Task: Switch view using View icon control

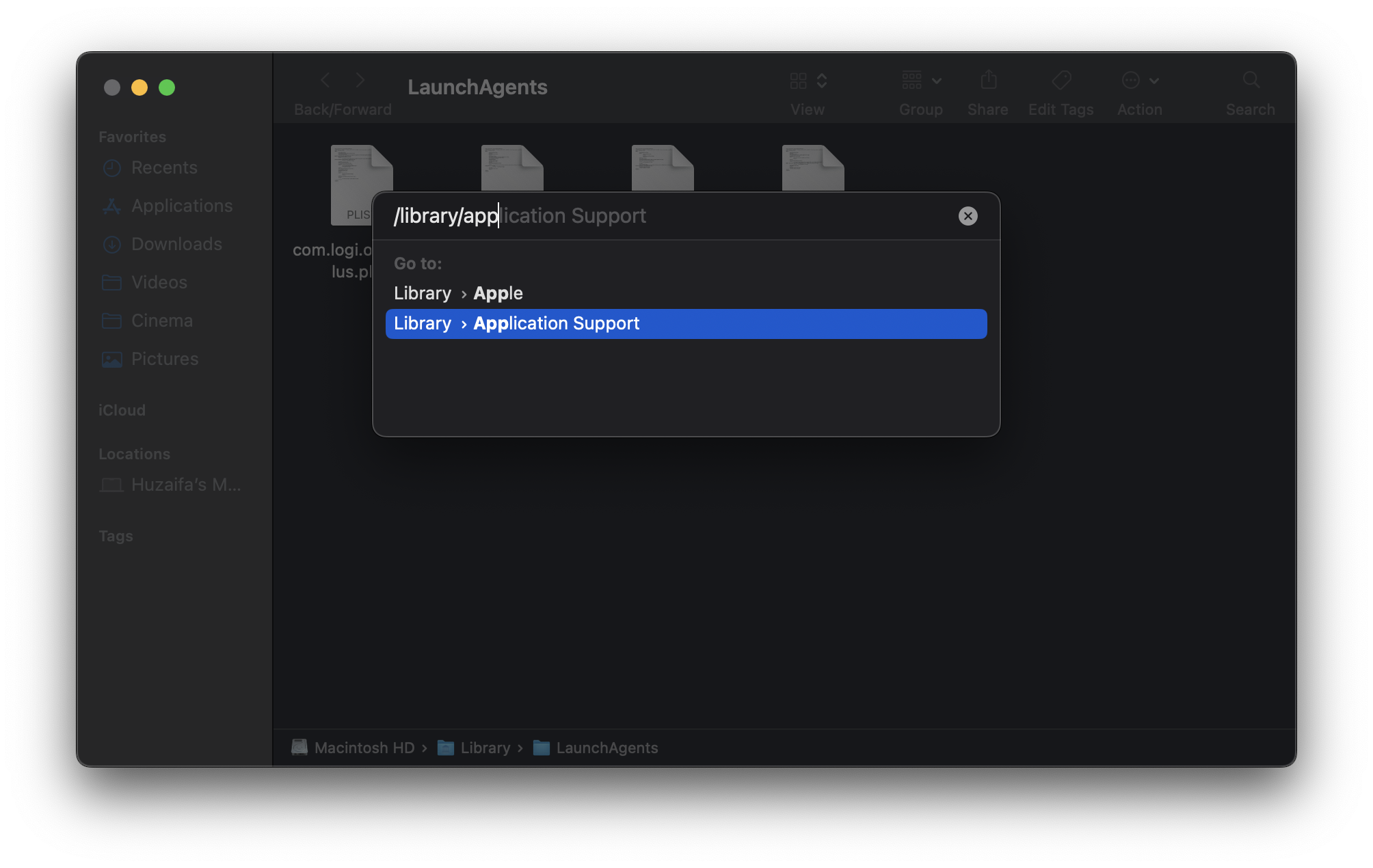Action: 808,81
